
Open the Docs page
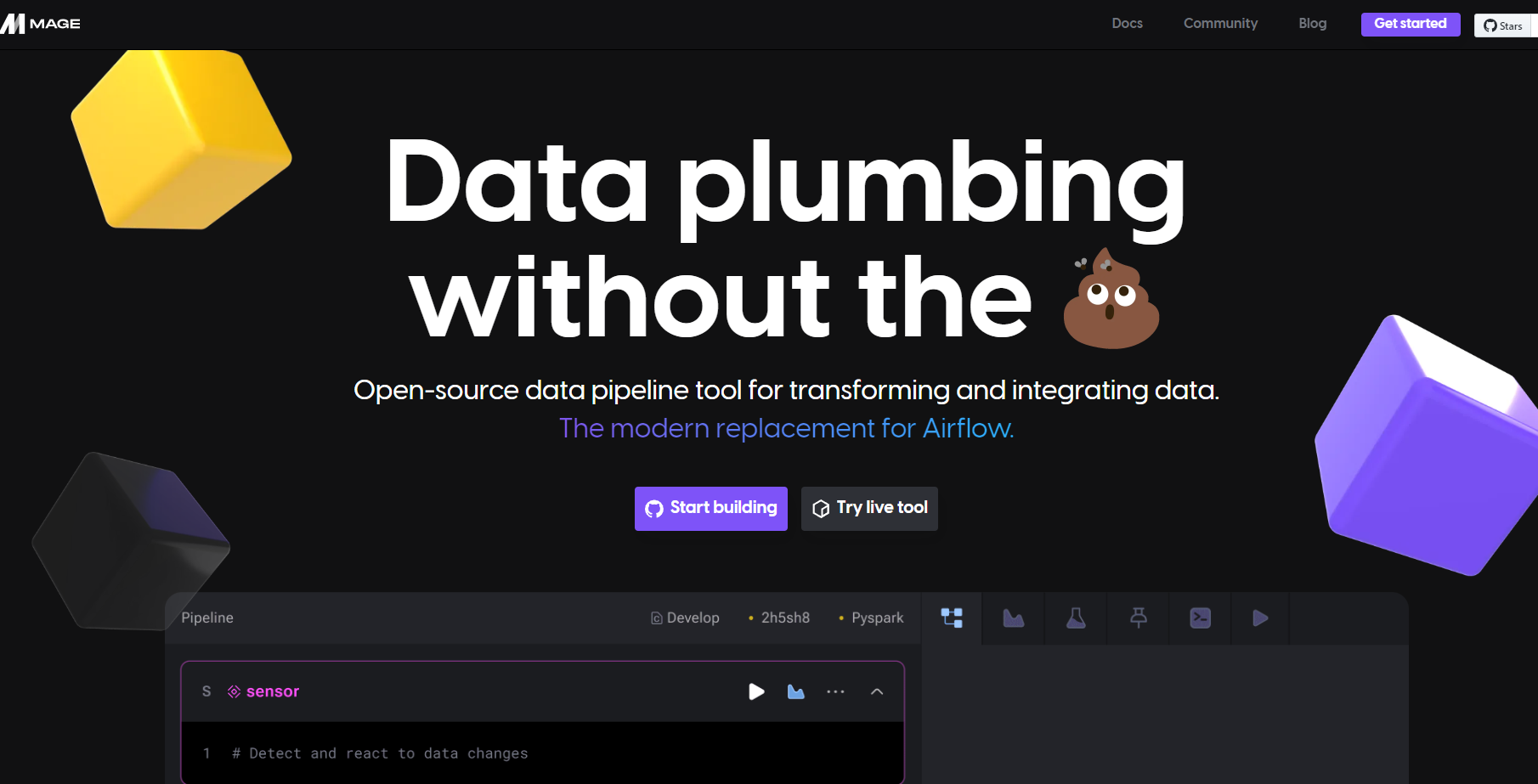pyautogui.click(x=1127, y=24)
